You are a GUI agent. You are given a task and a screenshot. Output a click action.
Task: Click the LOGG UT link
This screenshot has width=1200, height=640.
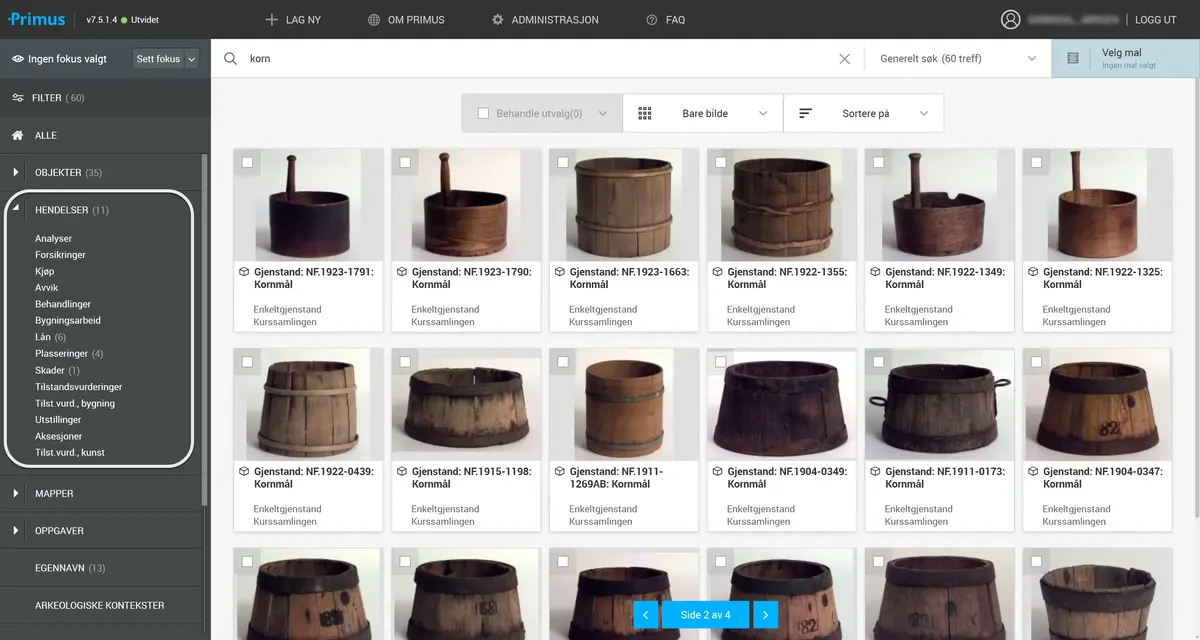pos(1155,20)
